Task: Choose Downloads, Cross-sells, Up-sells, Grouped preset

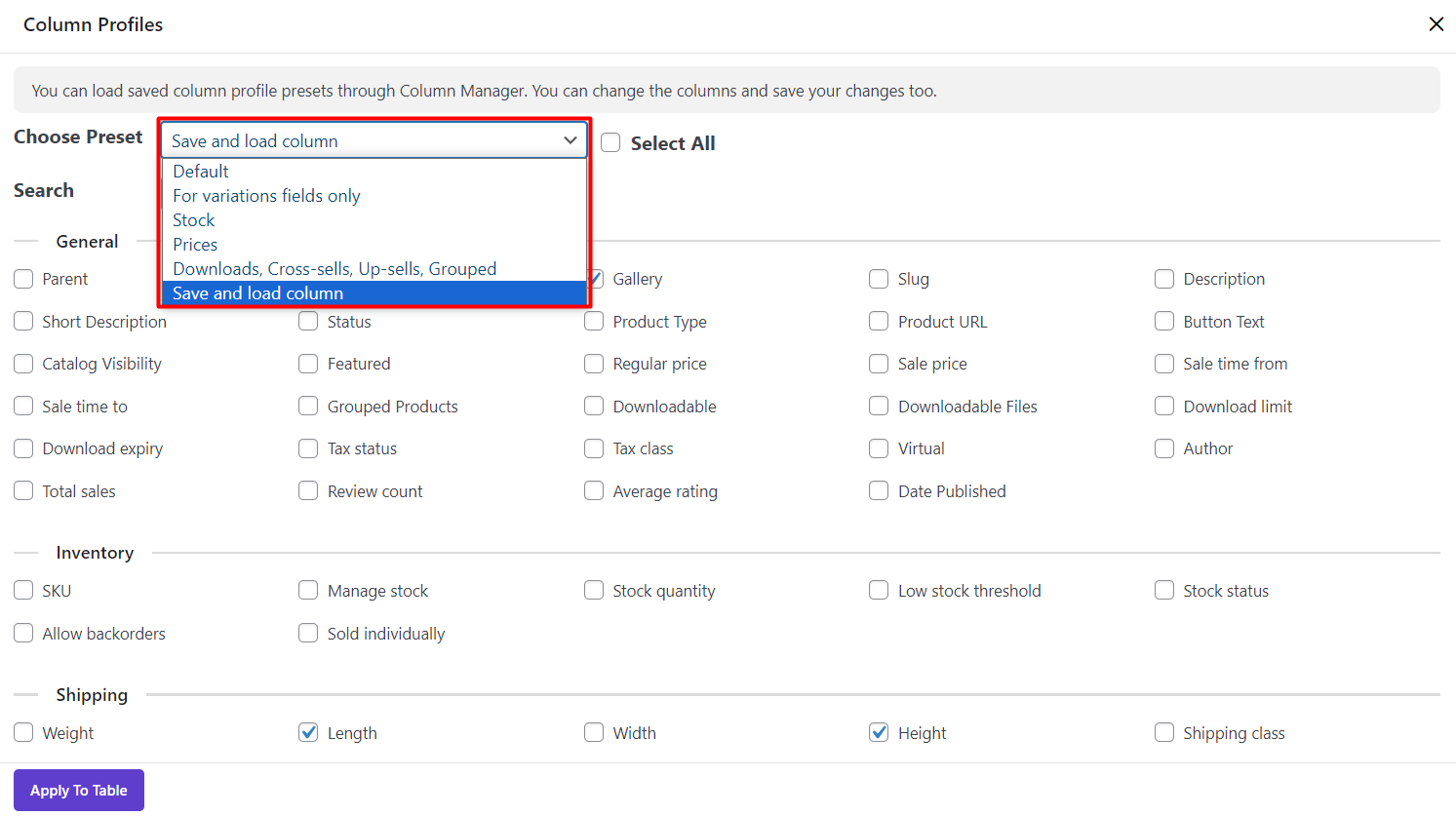Action: [x=334, y=269]
